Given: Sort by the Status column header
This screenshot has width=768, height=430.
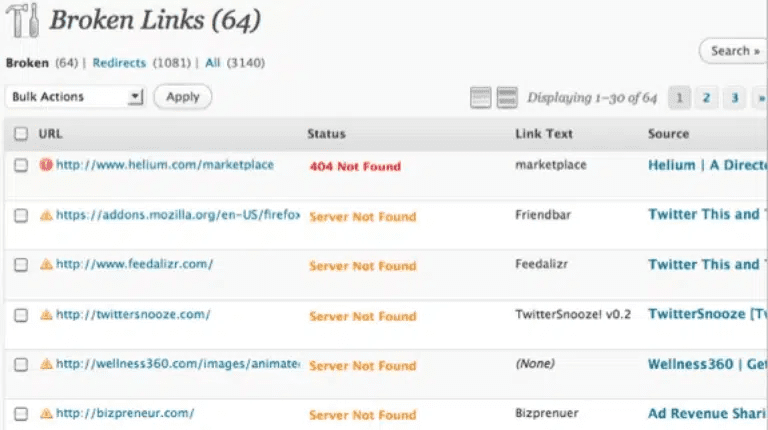Looking at the screenshot, I should pyautogui.click(x=326, y=134).
